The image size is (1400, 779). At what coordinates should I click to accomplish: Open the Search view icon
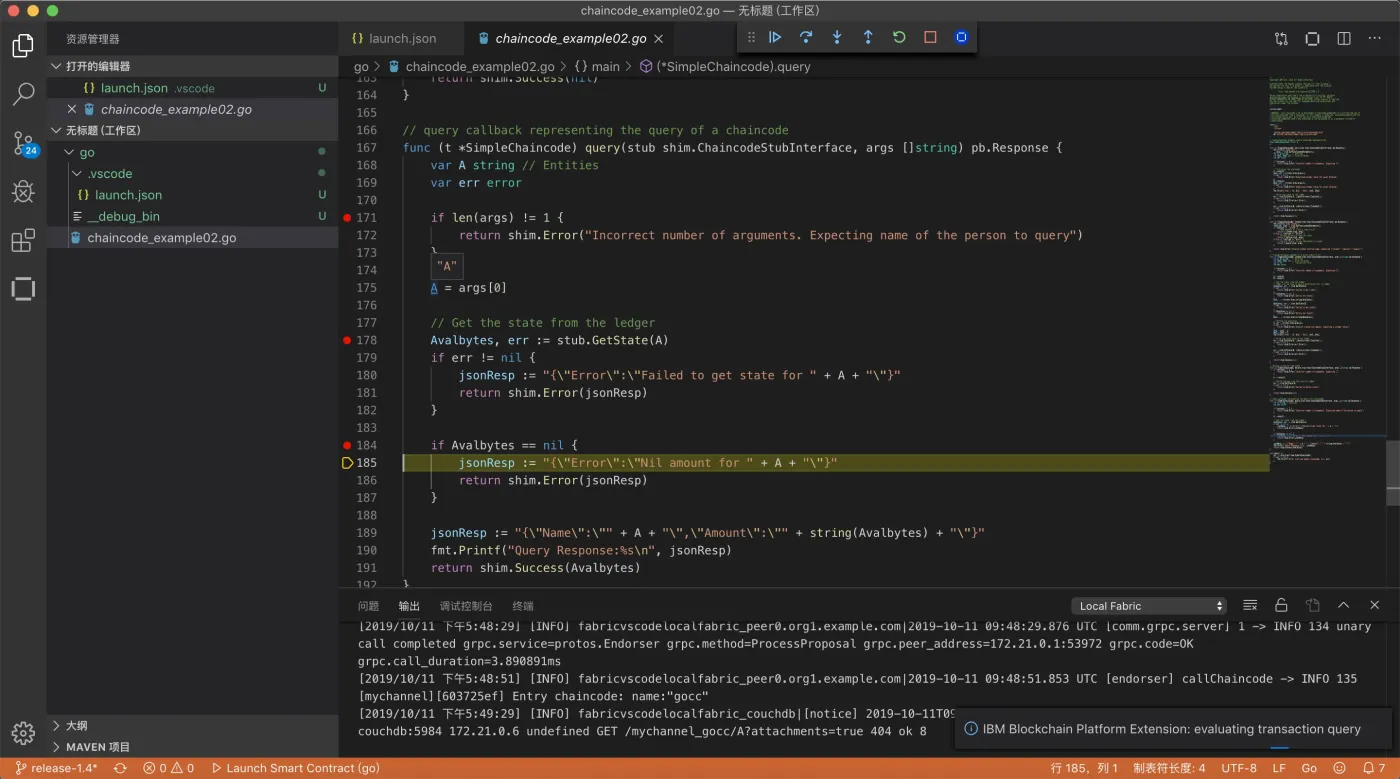coord(23,95)
